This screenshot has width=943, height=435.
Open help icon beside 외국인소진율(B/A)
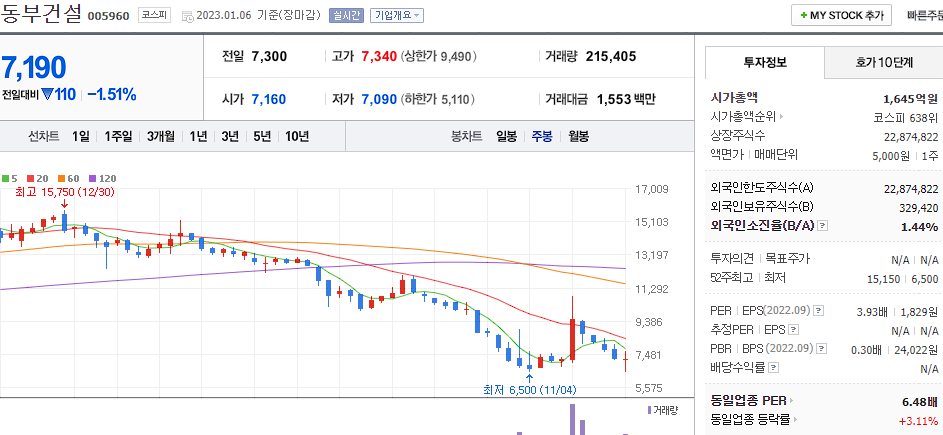[x=823, y=226]
